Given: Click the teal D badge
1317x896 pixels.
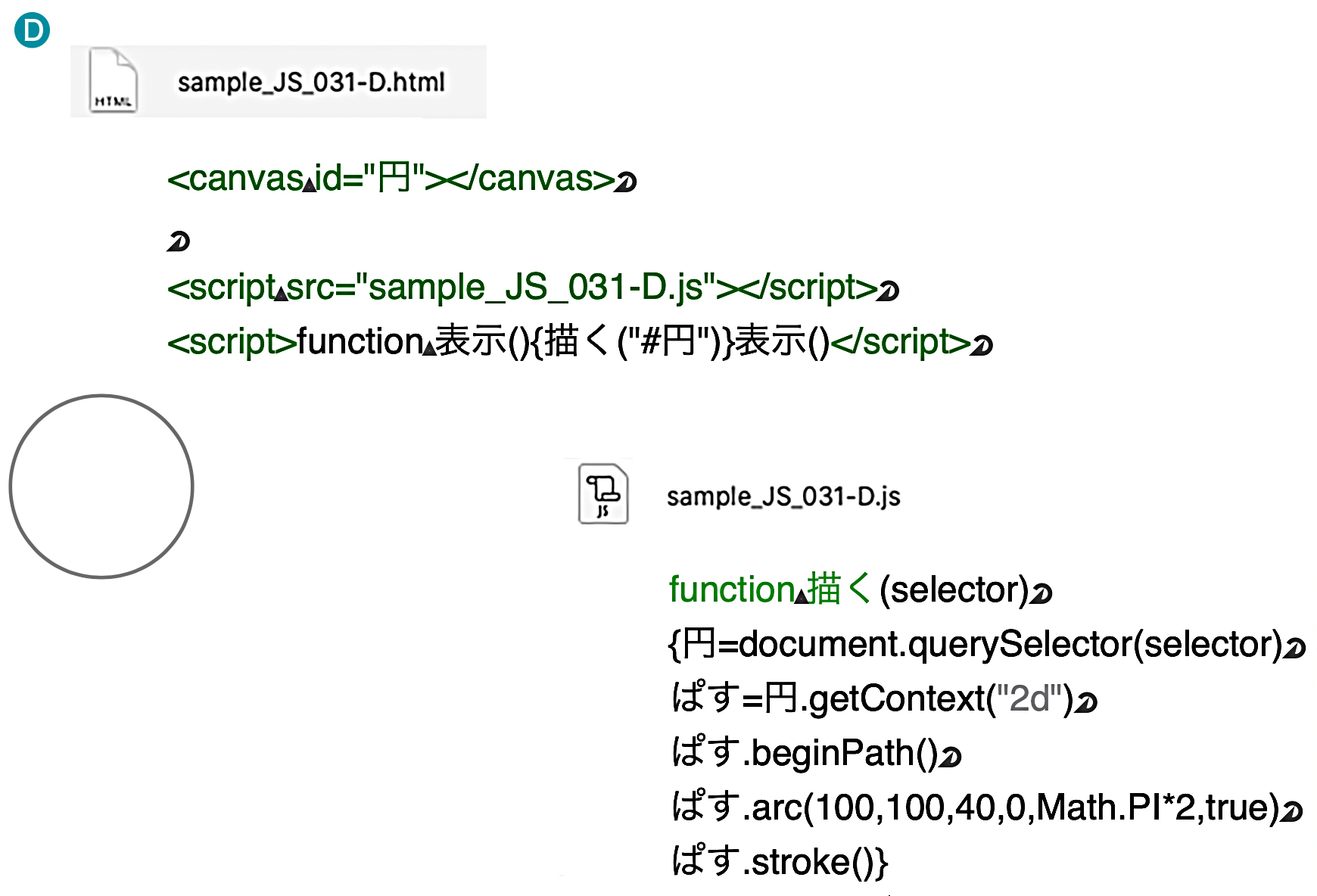Looking at the screenshot, I should 33,31.
